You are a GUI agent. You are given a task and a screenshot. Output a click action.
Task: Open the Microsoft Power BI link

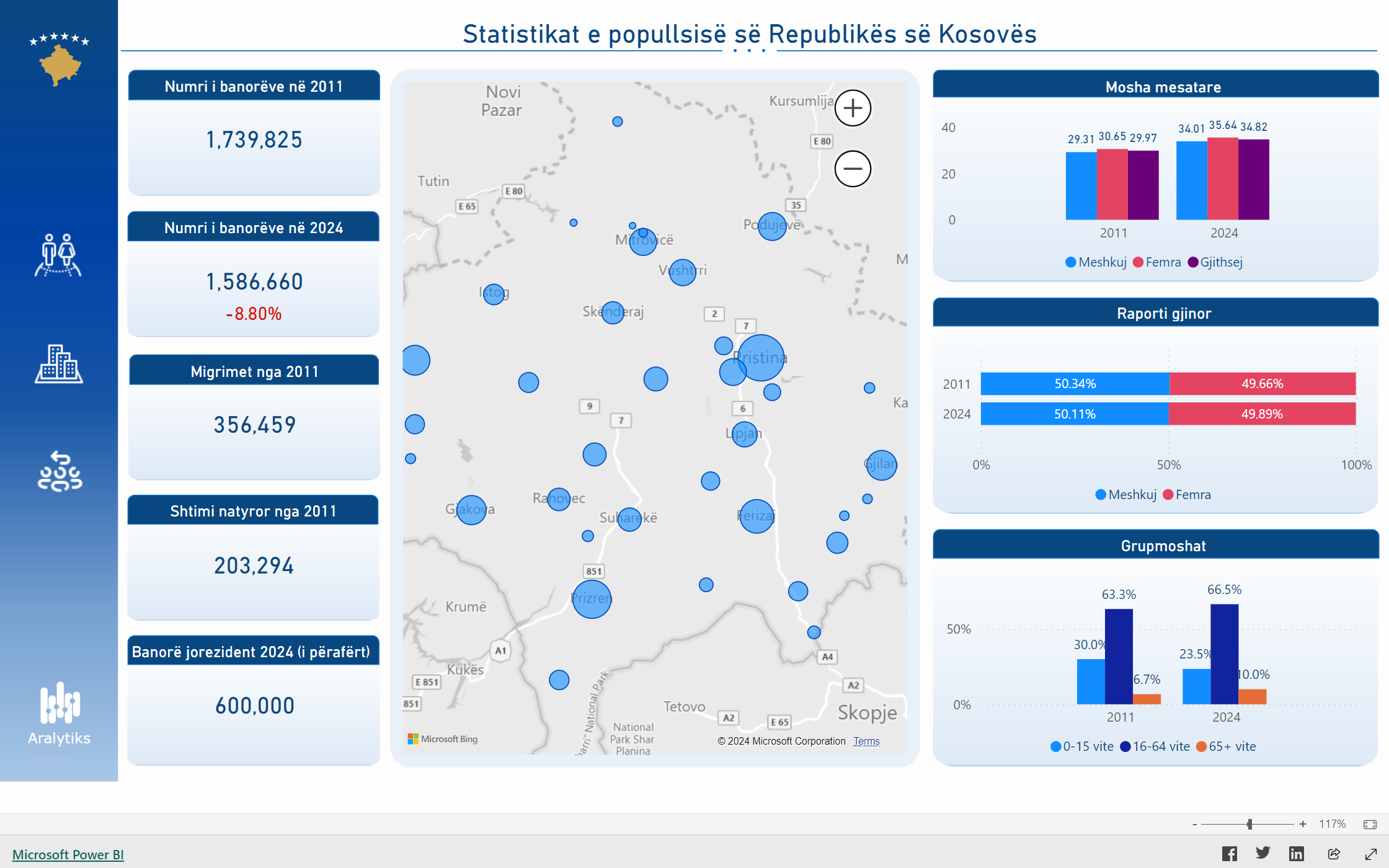coord(68,854)
